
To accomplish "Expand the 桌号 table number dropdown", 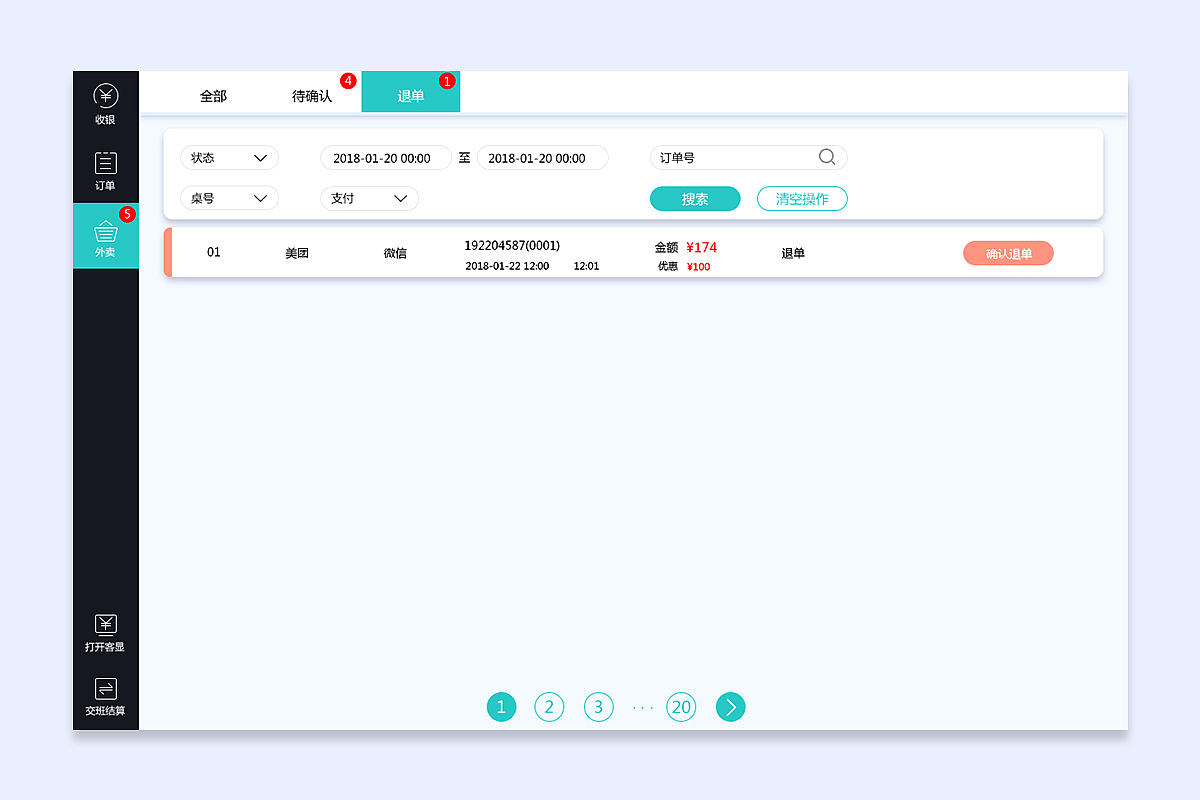I will pyautogui.click(x=229, y=198).
